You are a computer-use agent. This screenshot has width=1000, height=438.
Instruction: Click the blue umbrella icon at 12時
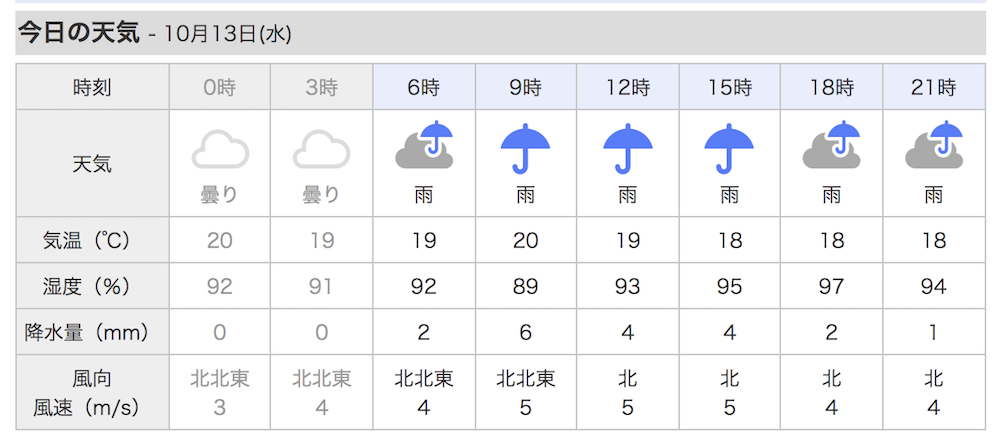pyautogui.click(x=628, y=149)
